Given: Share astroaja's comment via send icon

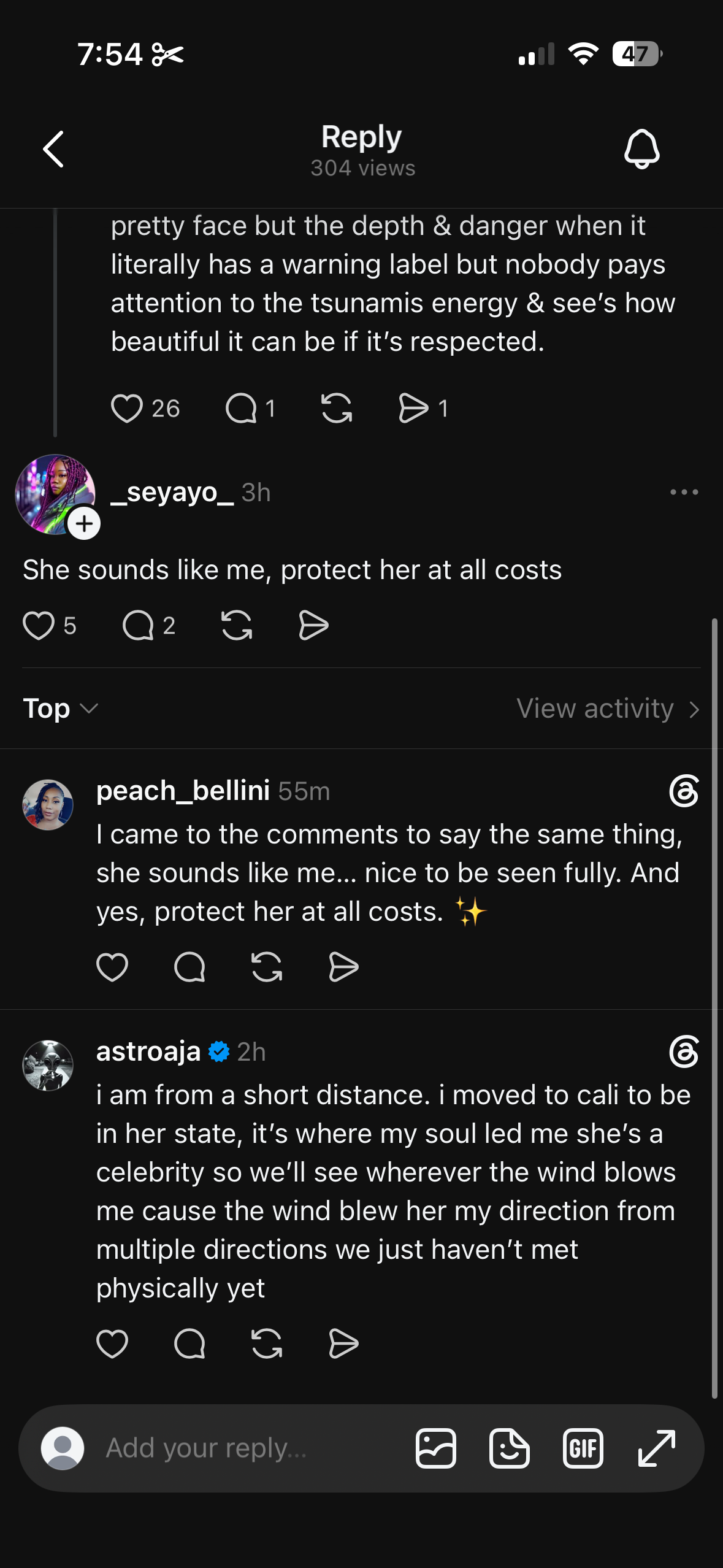Looking at the screenshot, I should coord(343,1344).
